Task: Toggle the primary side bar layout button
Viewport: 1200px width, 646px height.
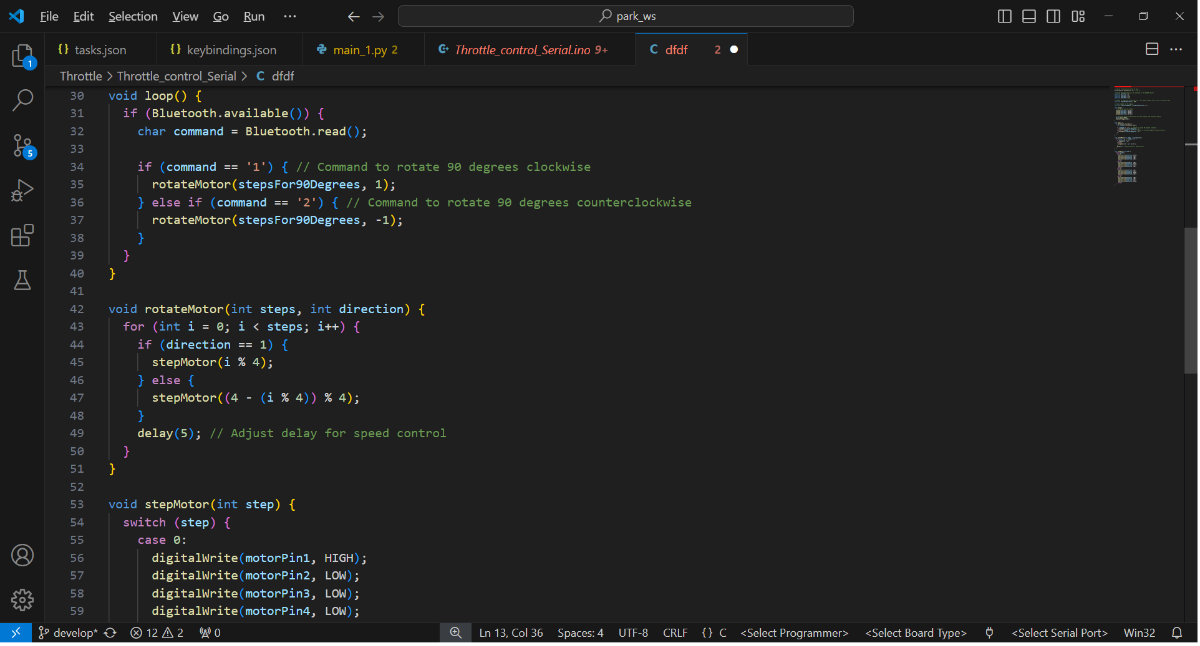Action: [x=1005, y=16]
